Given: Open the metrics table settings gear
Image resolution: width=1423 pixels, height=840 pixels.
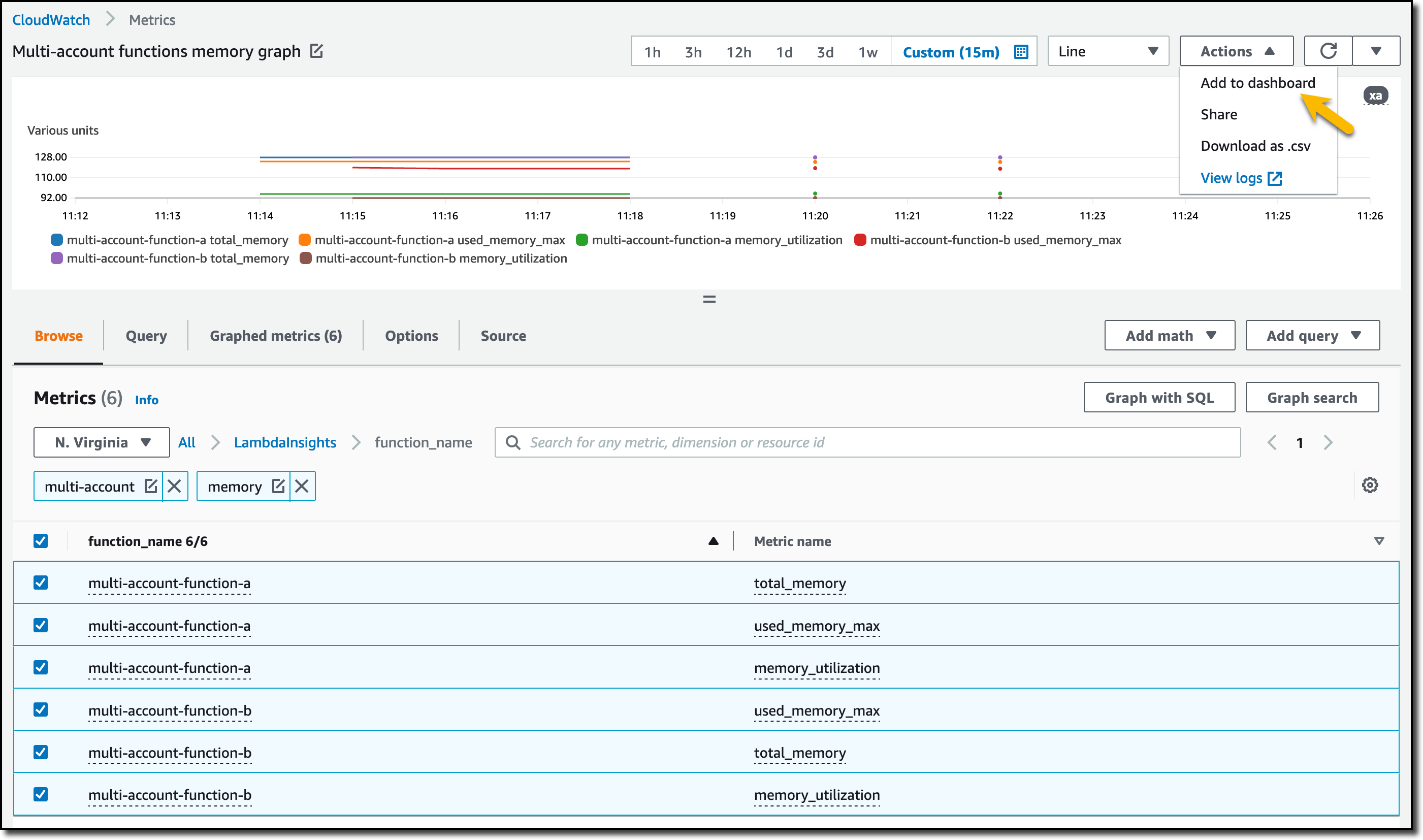Looking at the screenshot, I should coord(1370,485).
